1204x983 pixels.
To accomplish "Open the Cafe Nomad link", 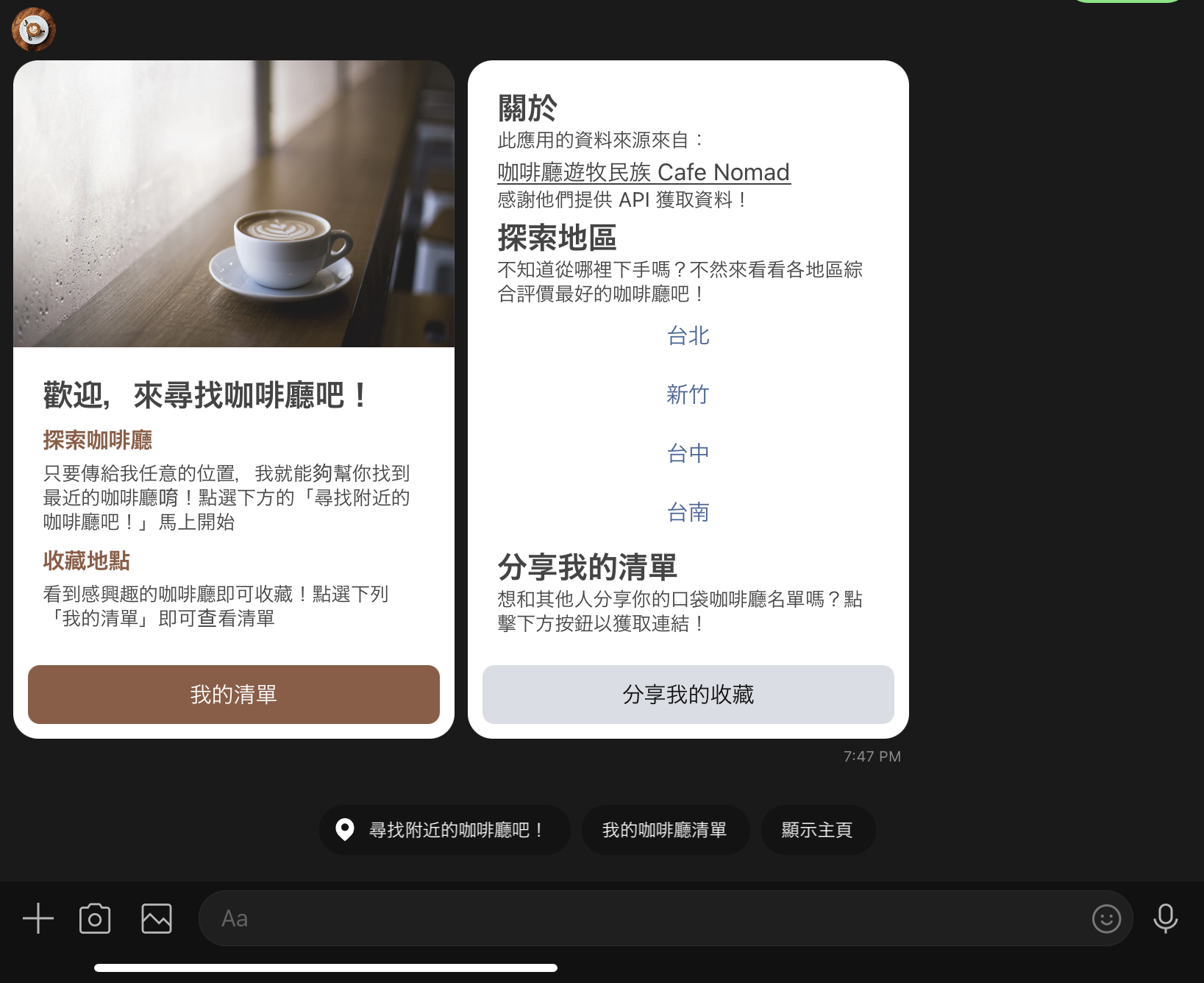I will pos(644,172).
